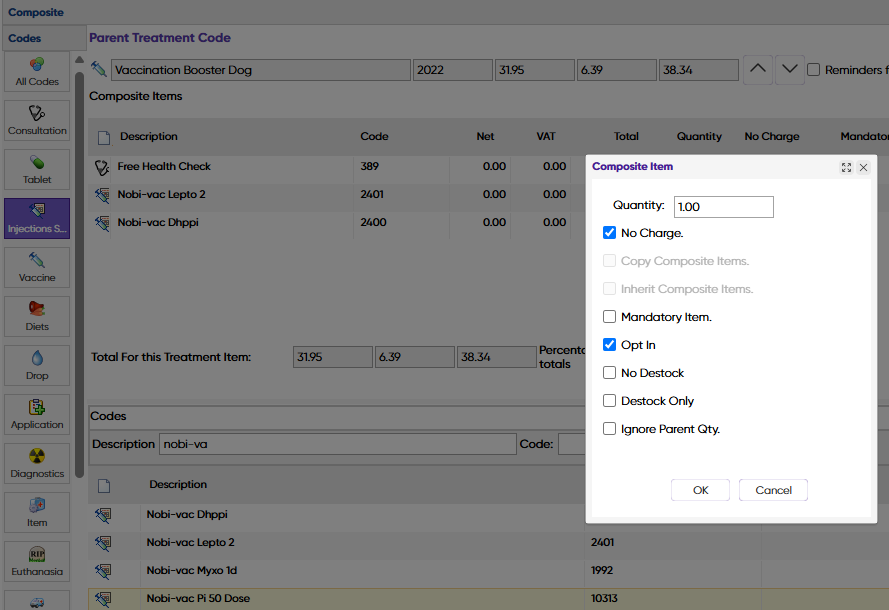Select the Vaccine category icon
Screen dimensions: 889x610
(x=37, y=267)
